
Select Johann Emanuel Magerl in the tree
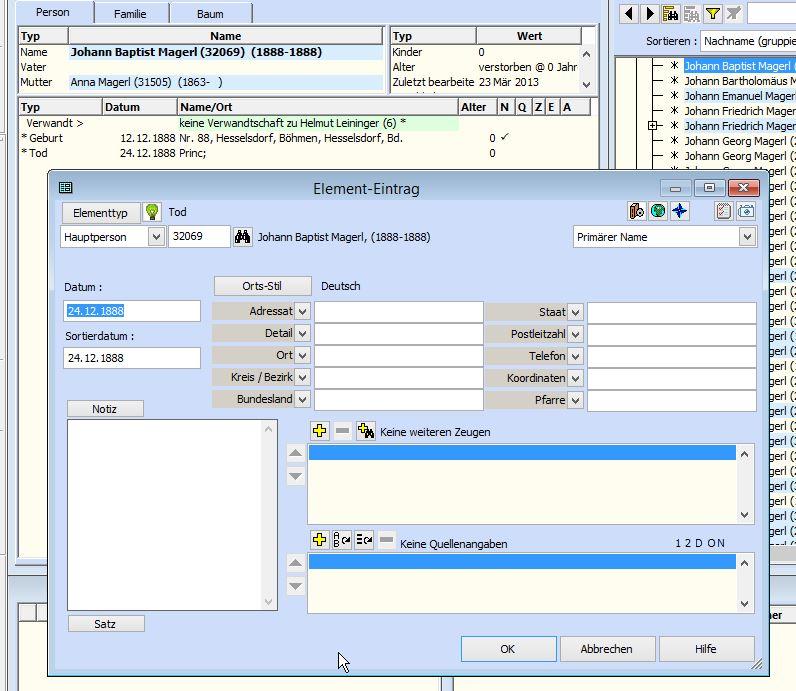point(740,96)
